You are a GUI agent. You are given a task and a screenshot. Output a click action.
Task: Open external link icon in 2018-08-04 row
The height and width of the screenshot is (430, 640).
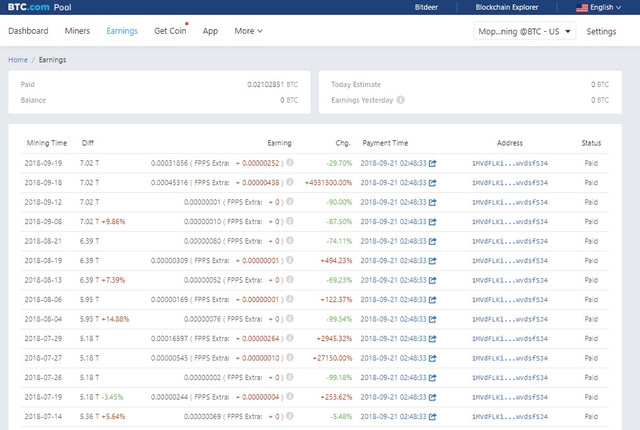click(x=433, y=319)
